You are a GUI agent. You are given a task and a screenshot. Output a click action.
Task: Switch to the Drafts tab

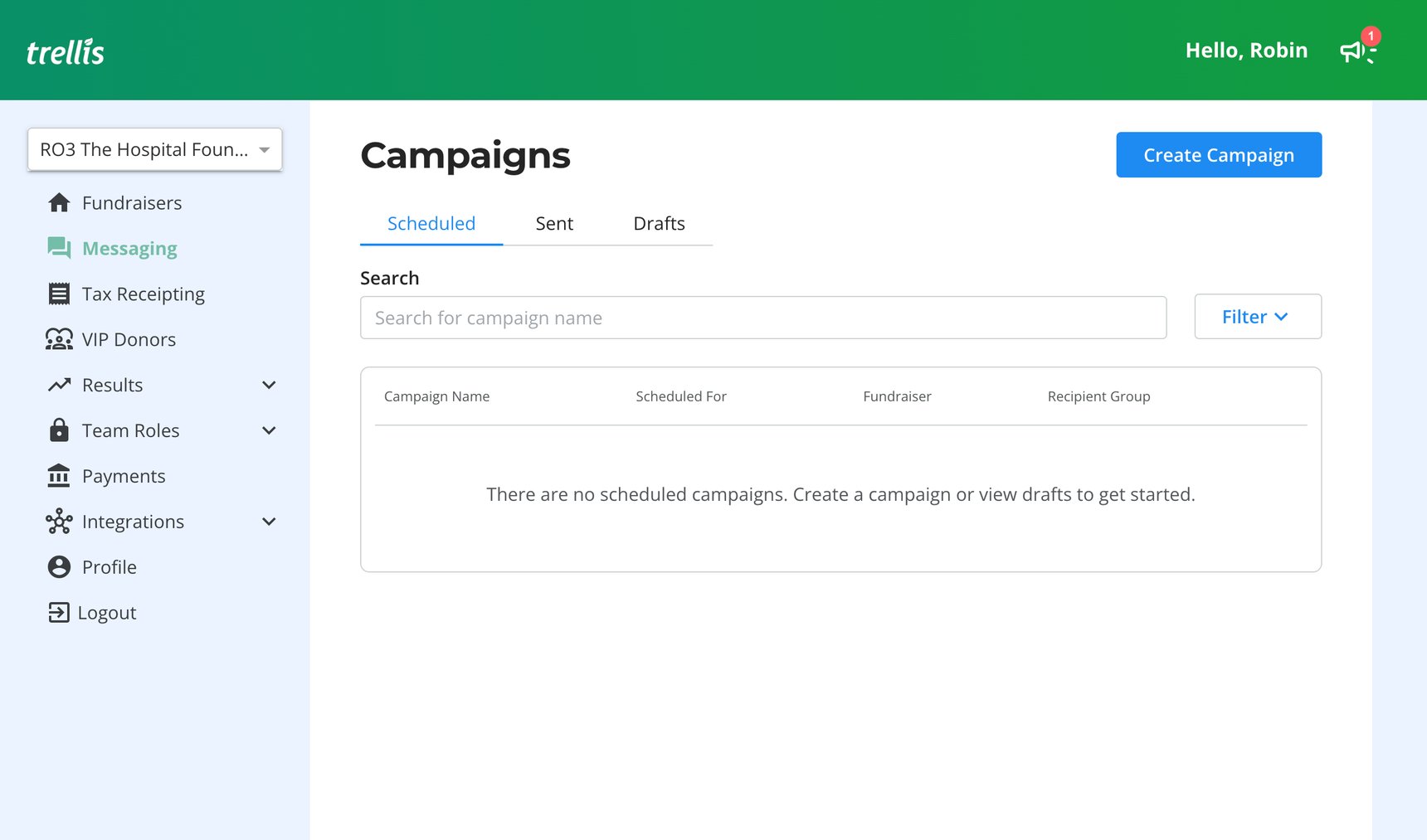click(659, 223)
